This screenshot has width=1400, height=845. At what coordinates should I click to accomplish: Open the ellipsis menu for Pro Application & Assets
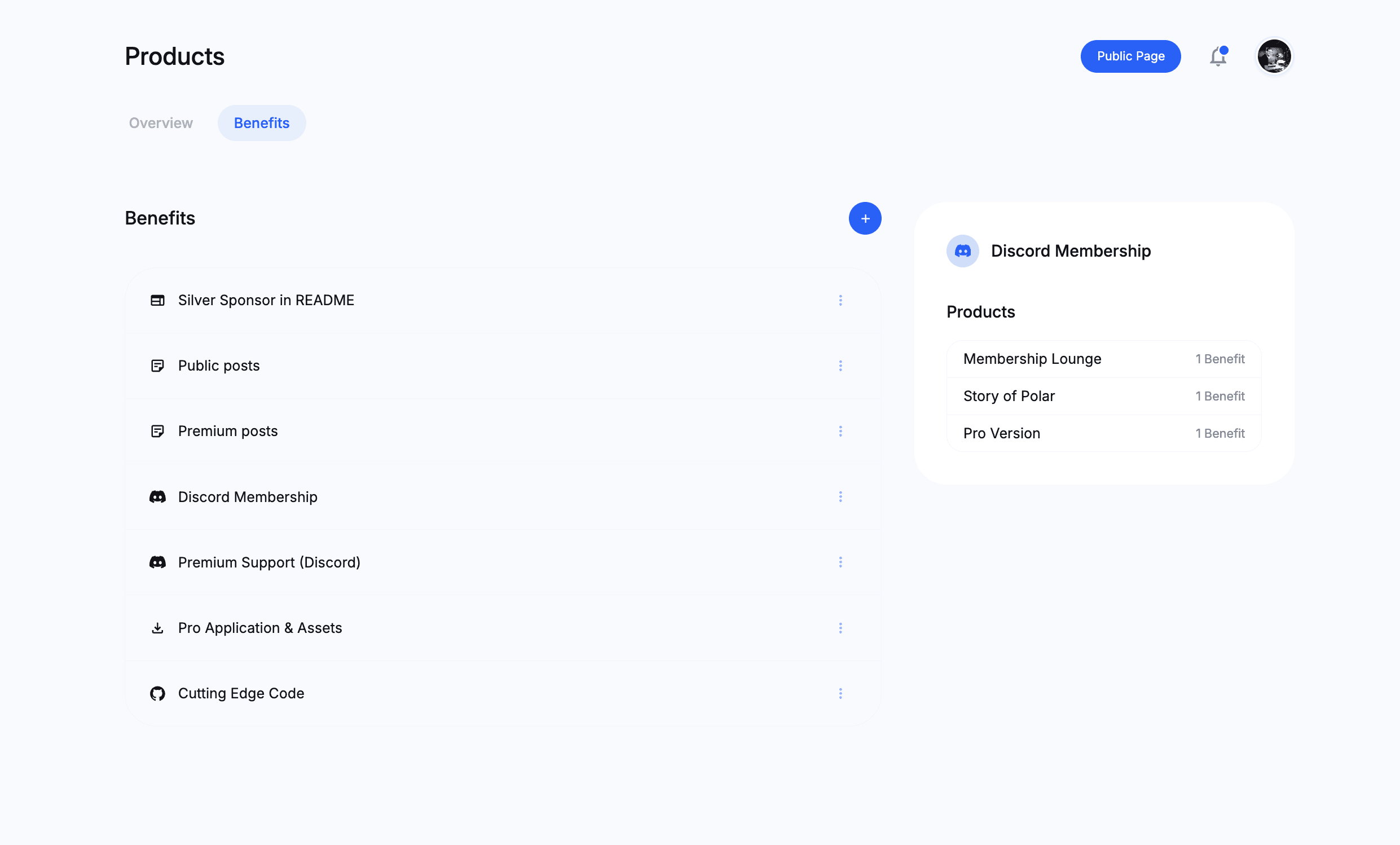[840, 627]
